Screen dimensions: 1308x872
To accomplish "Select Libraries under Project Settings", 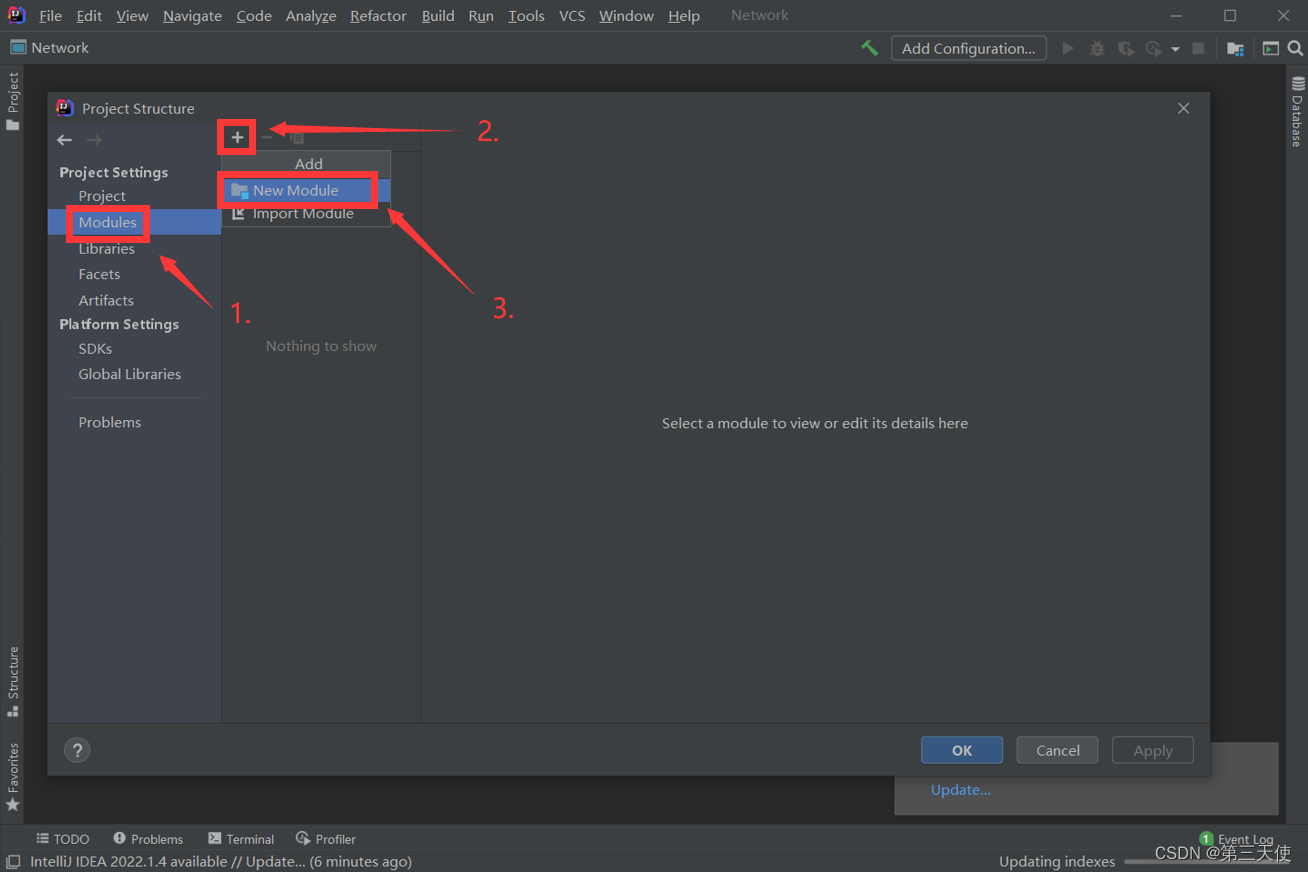I will click(107, 248).
